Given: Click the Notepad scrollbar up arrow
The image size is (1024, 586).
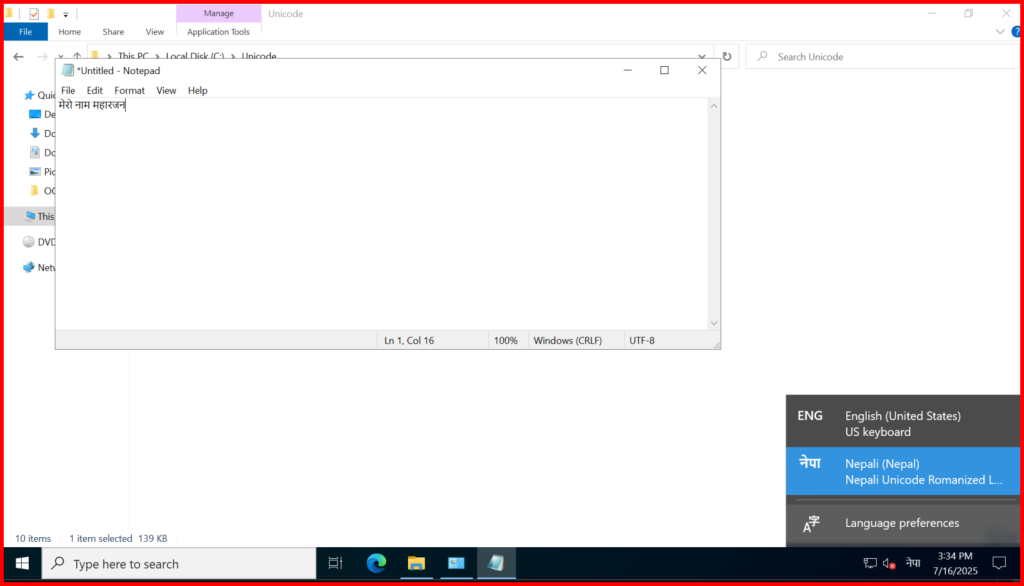Looking at the screenshot, I should click(714, 106).
